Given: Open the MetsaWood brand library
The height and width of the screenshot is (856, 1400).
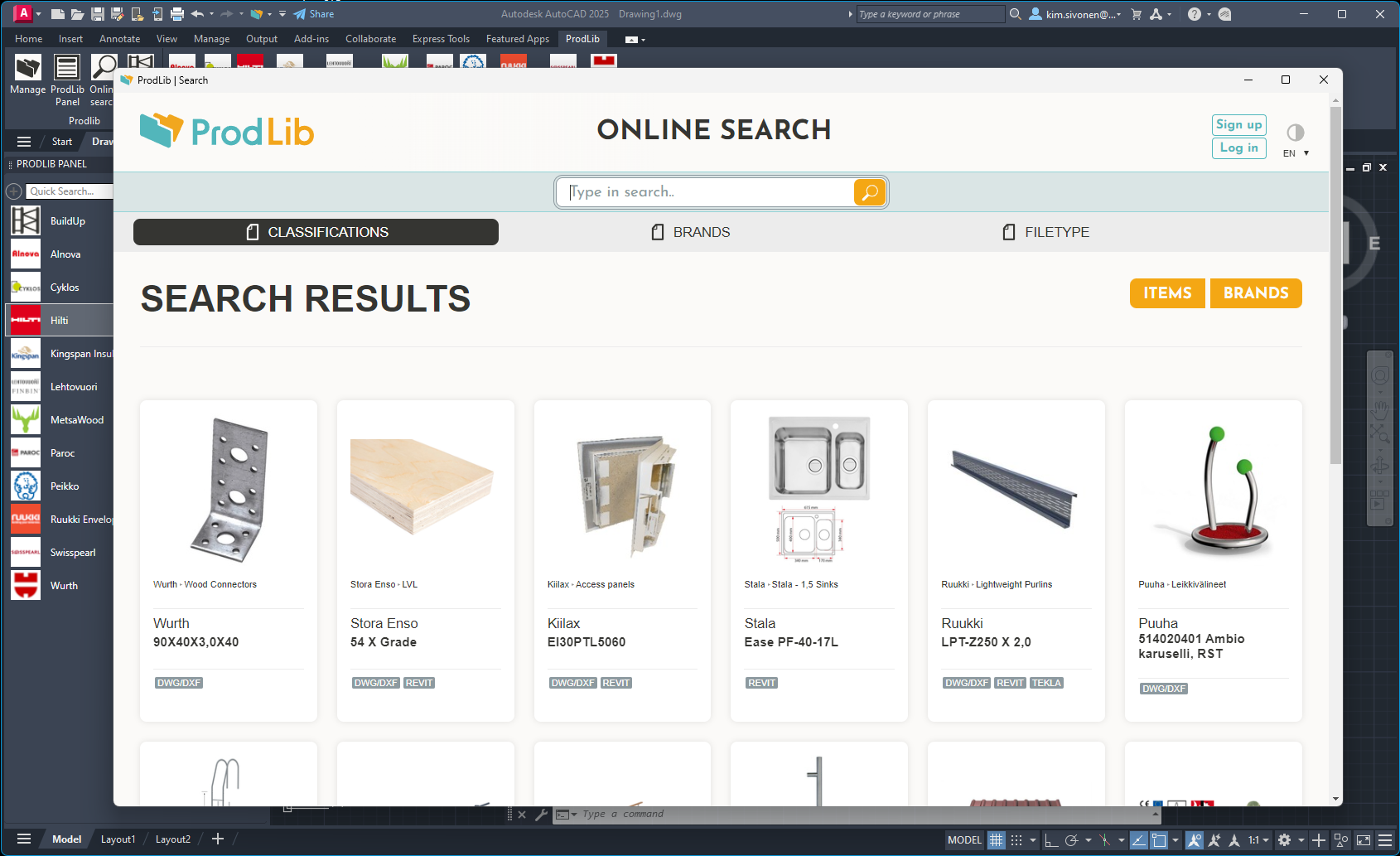Looking at the screenshot, I should tap(60, 420).
